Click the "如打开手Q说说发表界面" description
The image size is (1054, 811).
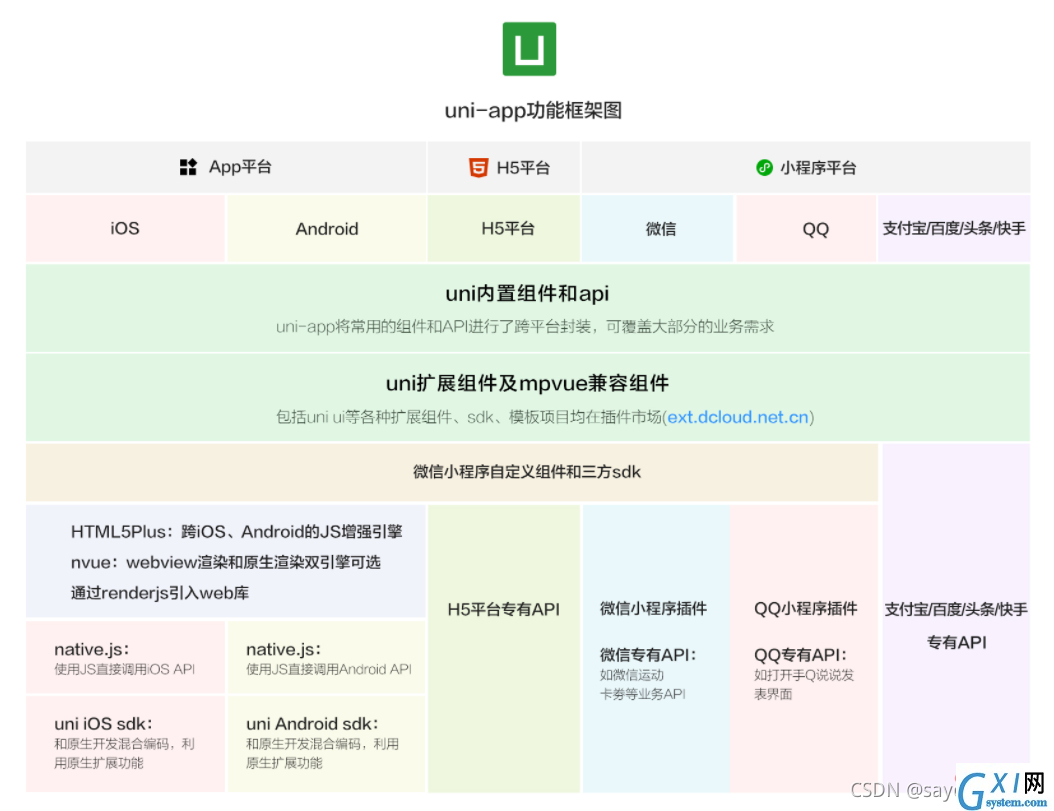[x=804, y=685]
